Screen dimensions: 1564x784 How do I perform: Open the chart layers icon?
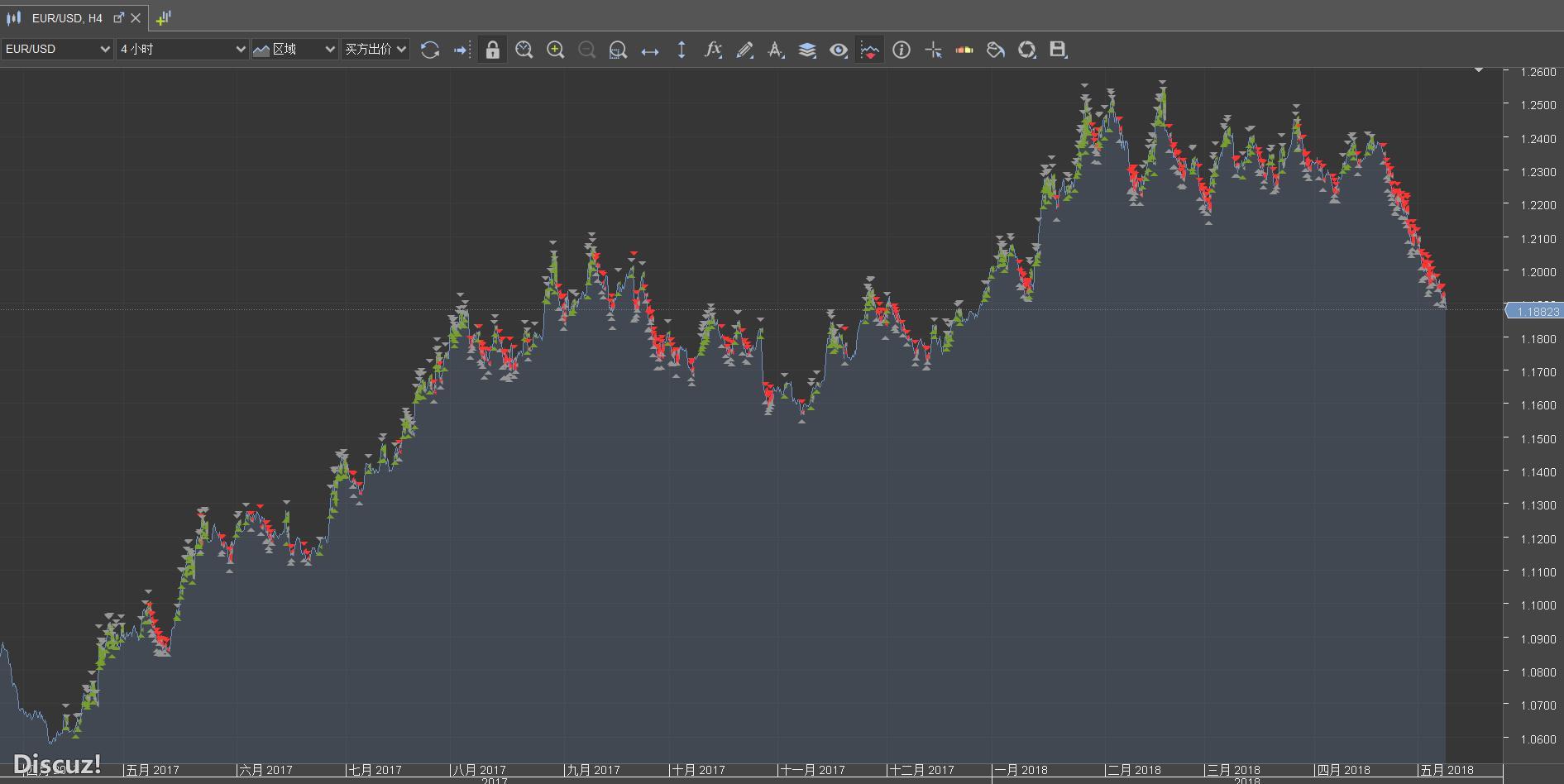[807, 50]
